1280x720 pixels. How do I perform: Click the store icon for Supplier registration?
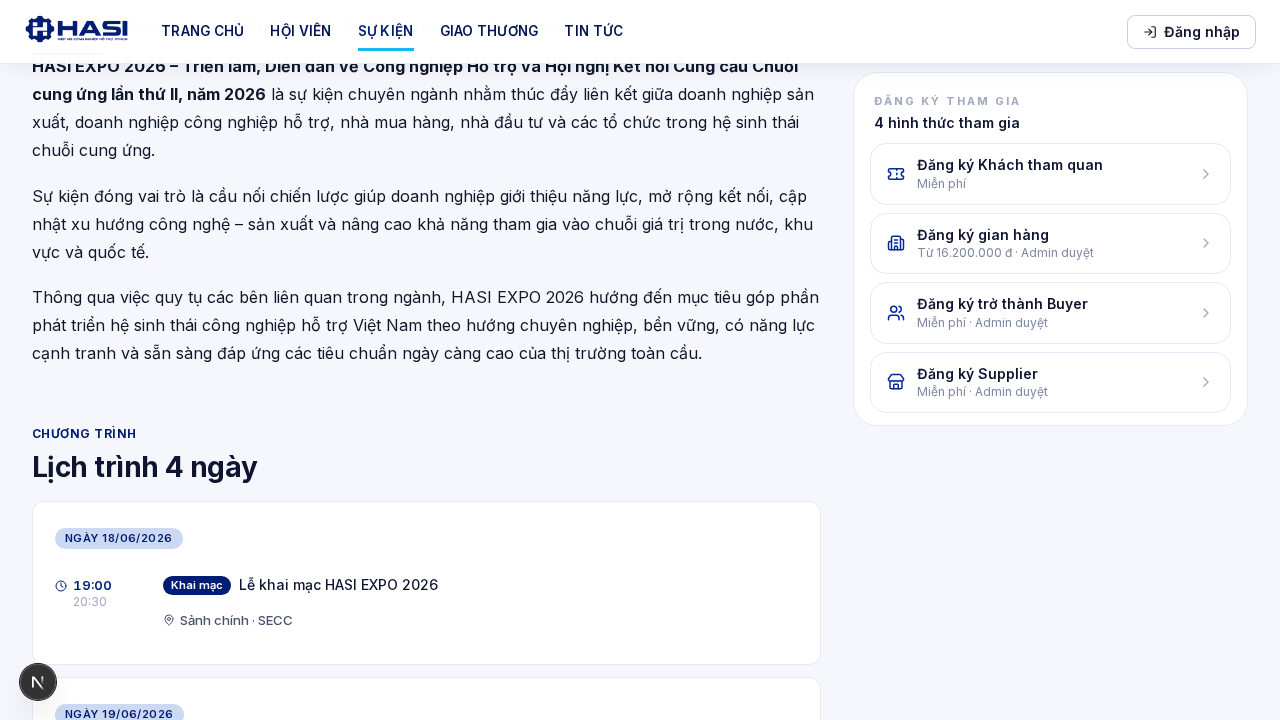896,382
